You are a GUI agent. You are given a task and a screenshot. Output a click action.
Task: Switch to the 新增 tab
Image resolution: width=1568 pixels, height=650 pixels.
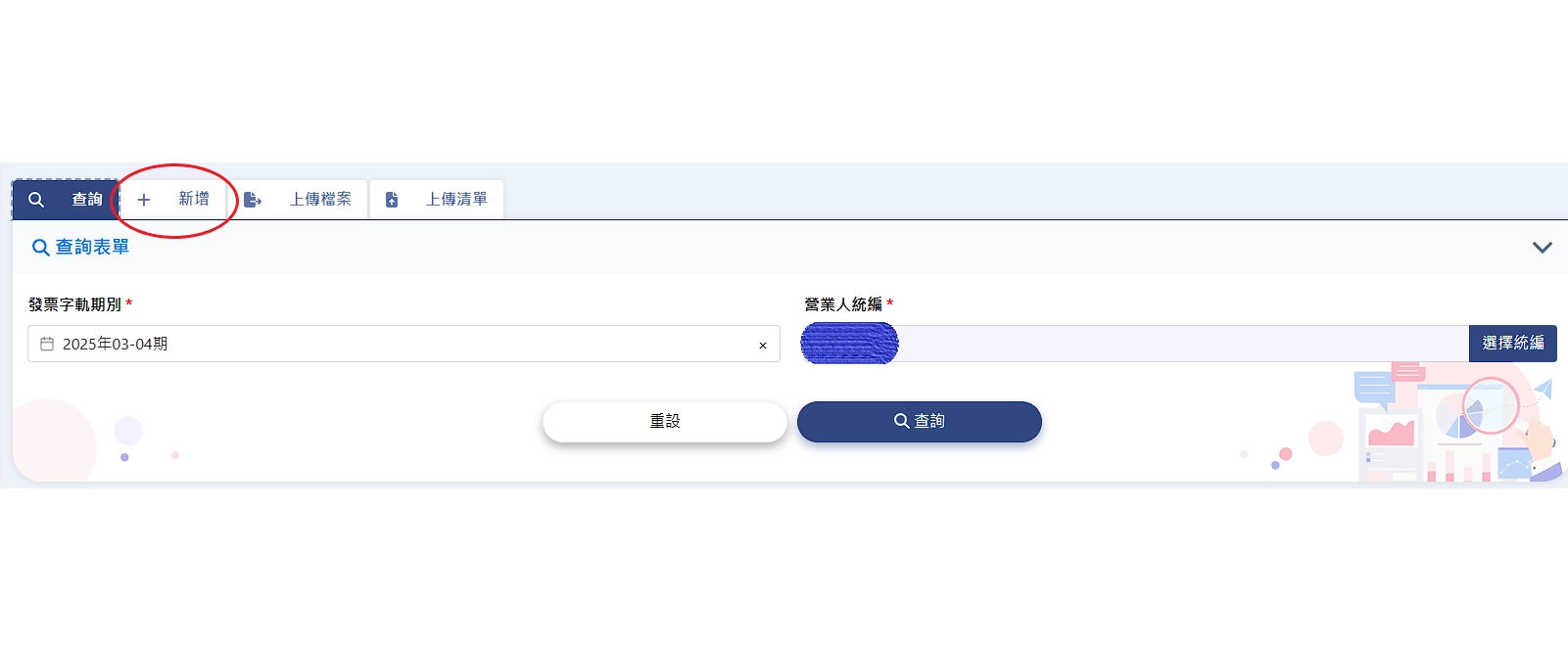172,200
